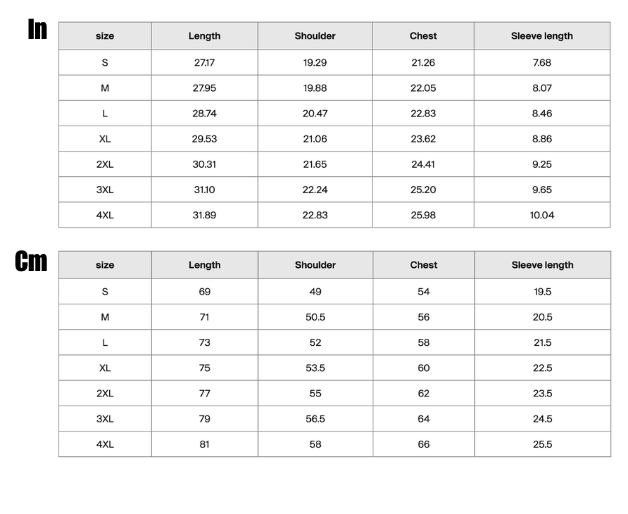Click the Length header in inches table

point(204,36)
